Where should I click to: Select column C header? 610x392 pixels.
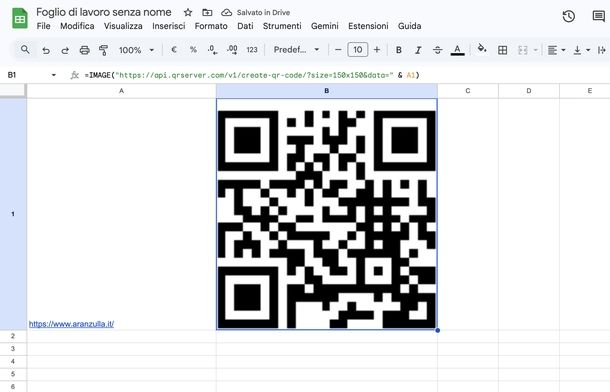pos(468,91)
